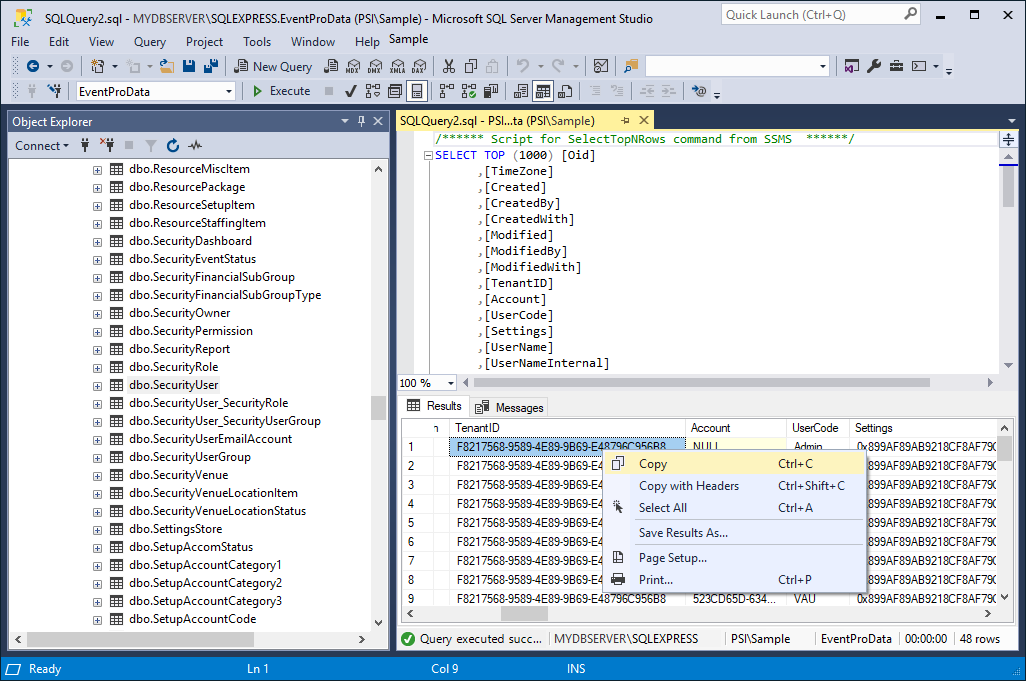1026x681 pixels.
Task: Click the XMLA query icon
Action: 397,66
